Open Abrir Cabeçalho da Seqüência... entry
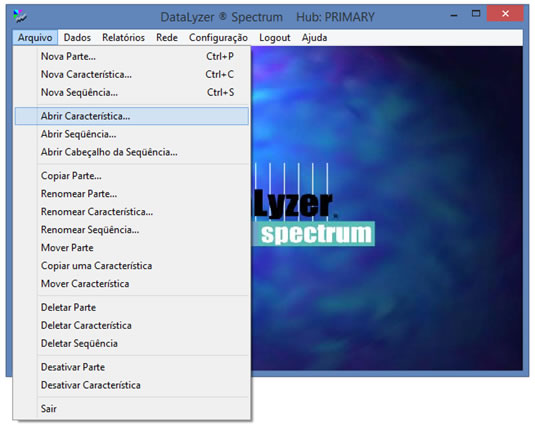Image resolution: width=535 pixels, height=424 pixels. pos(132,152)
